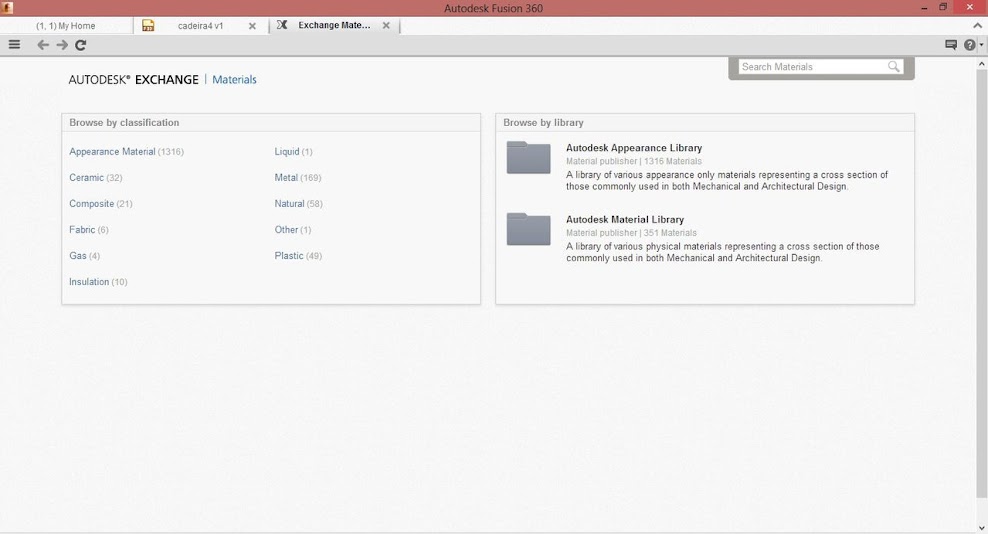The image size is (988, 534).
Task: Click the '351 Materials' publisher text
Action: [670, 233]
